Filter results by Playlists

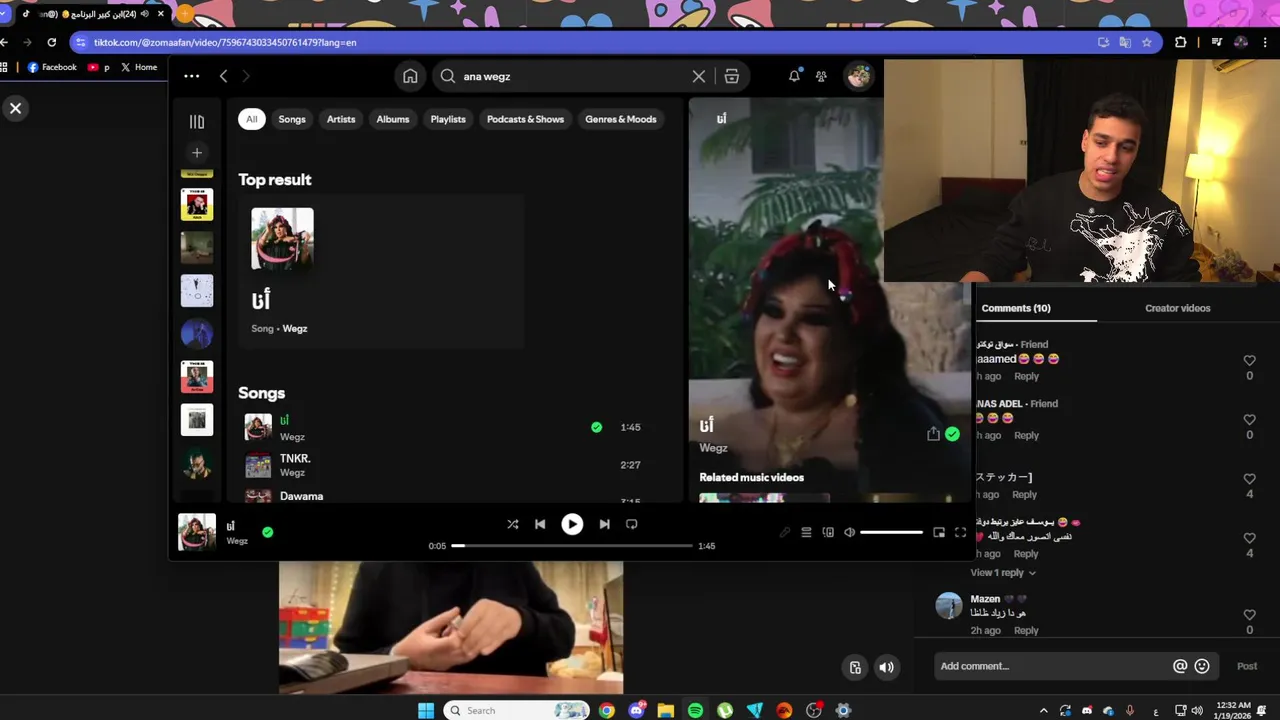(448, 119)
